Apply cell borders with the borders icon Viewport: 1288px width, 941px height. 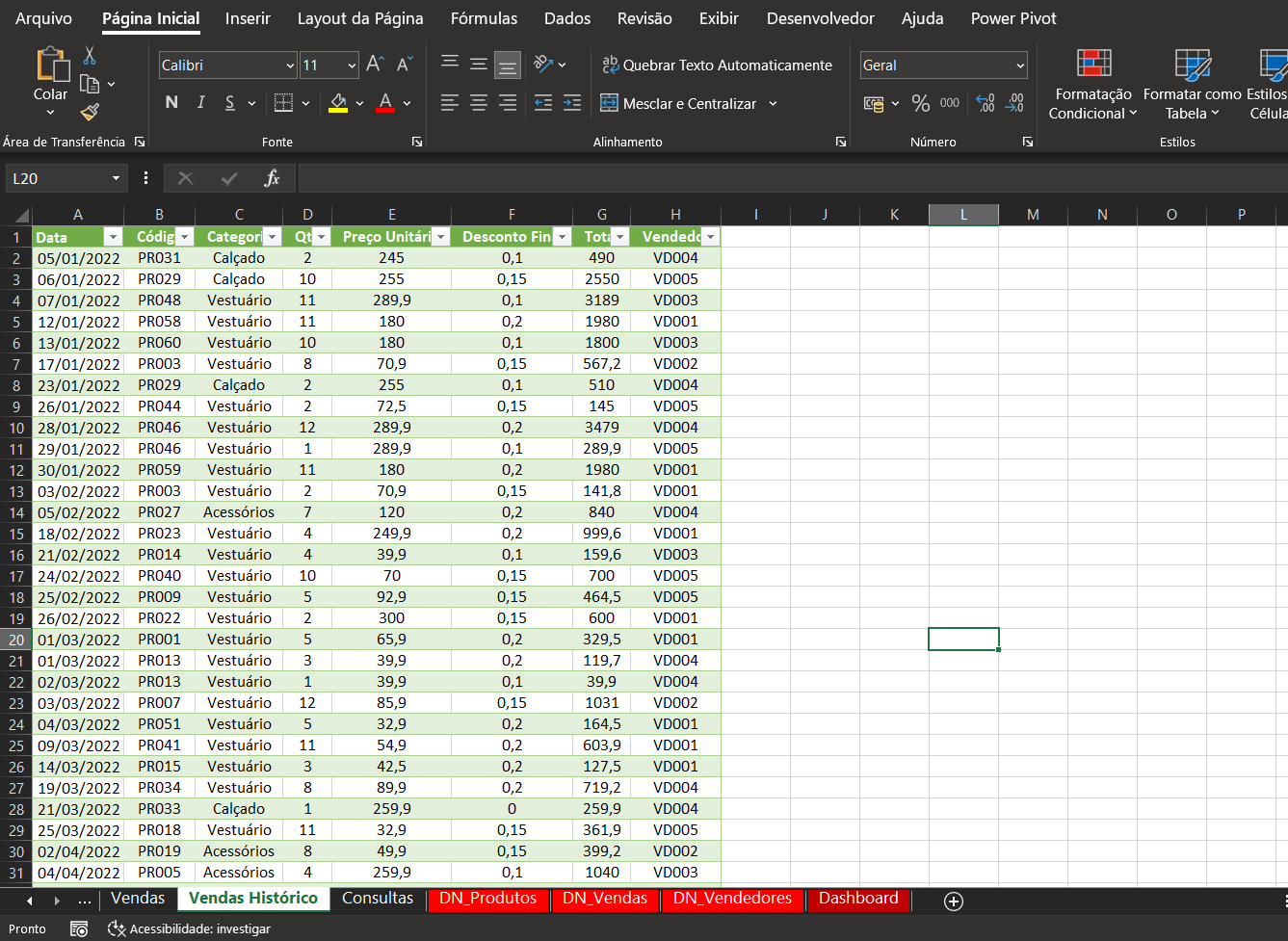coord(283,102)
